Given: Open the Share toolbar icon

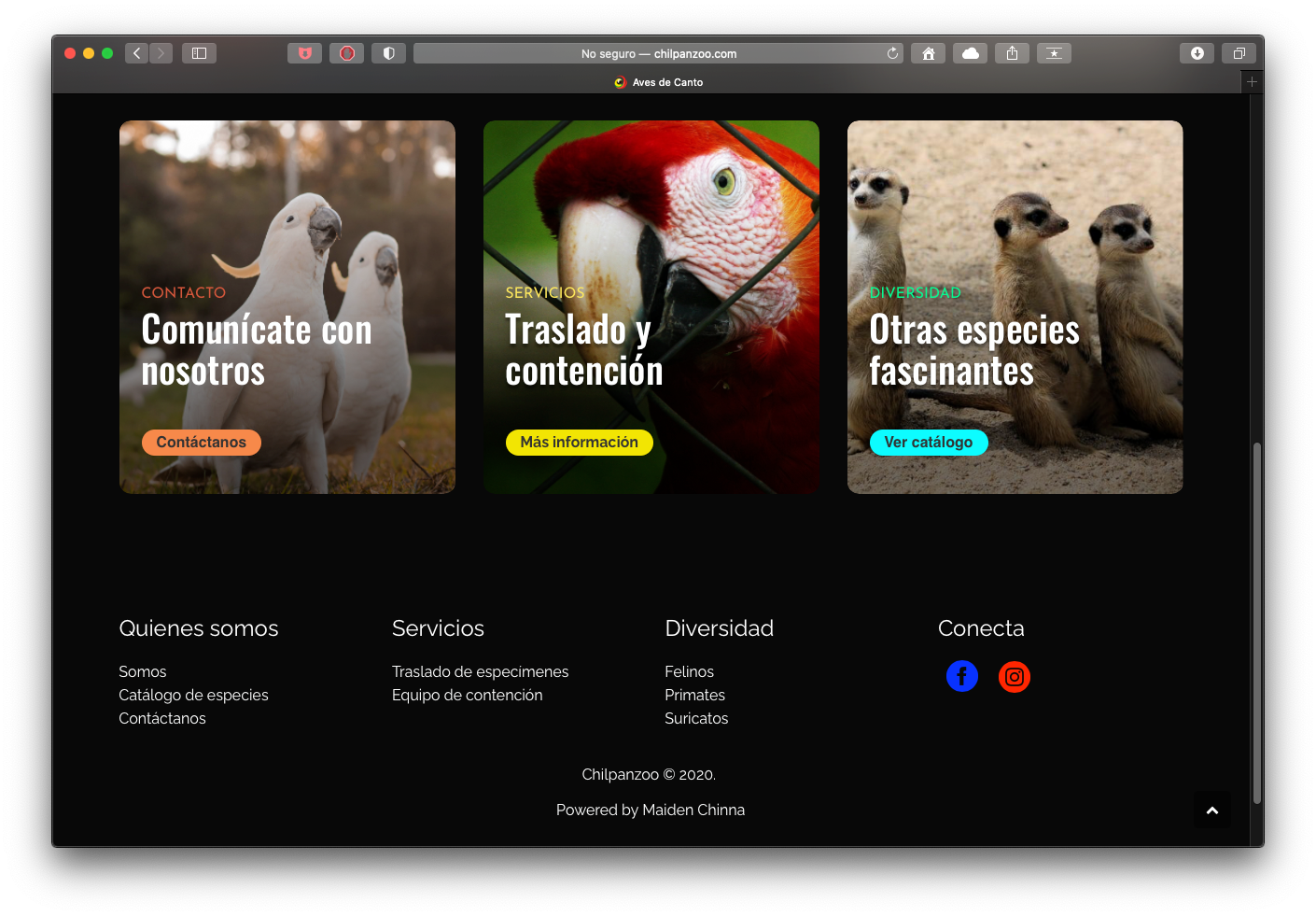Looking at the screenshot, I should (x=1012, y=53).
